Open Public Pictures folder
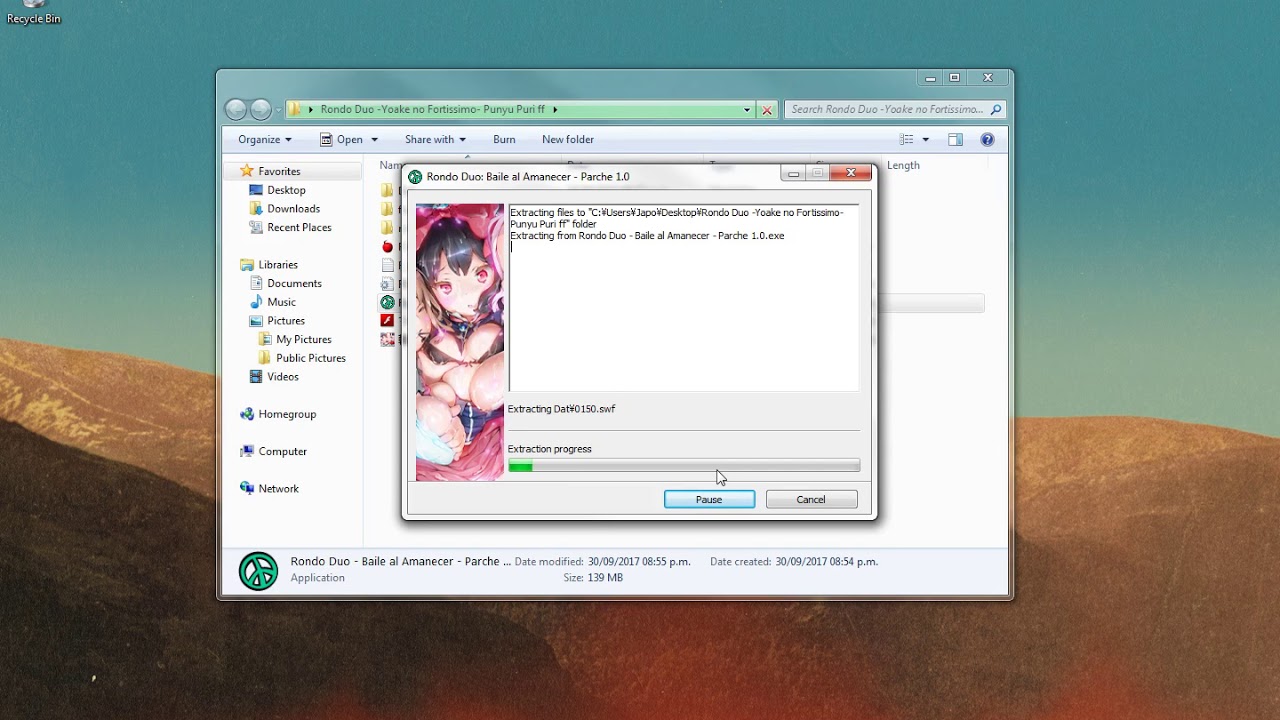Viewport: 1280px width, 720px height. coord(311,358)
